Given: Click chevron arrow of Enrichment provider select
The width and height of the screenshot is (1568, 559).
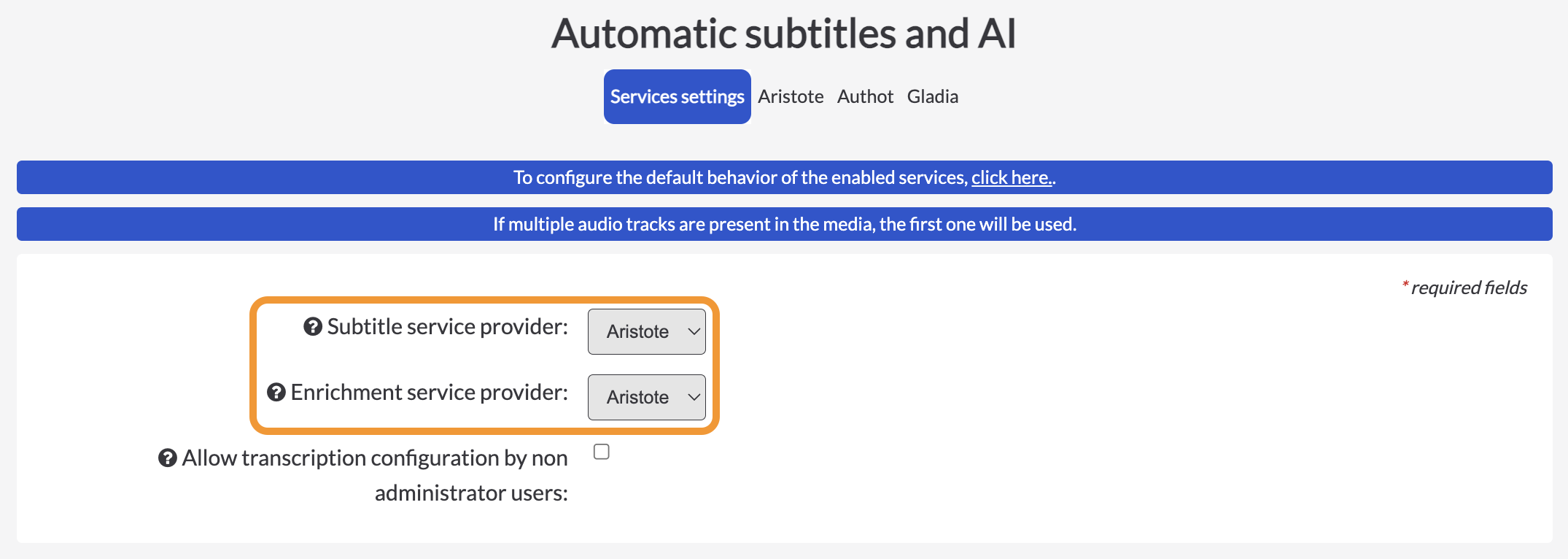Looking at the screenshot, I should coord(694,397).
